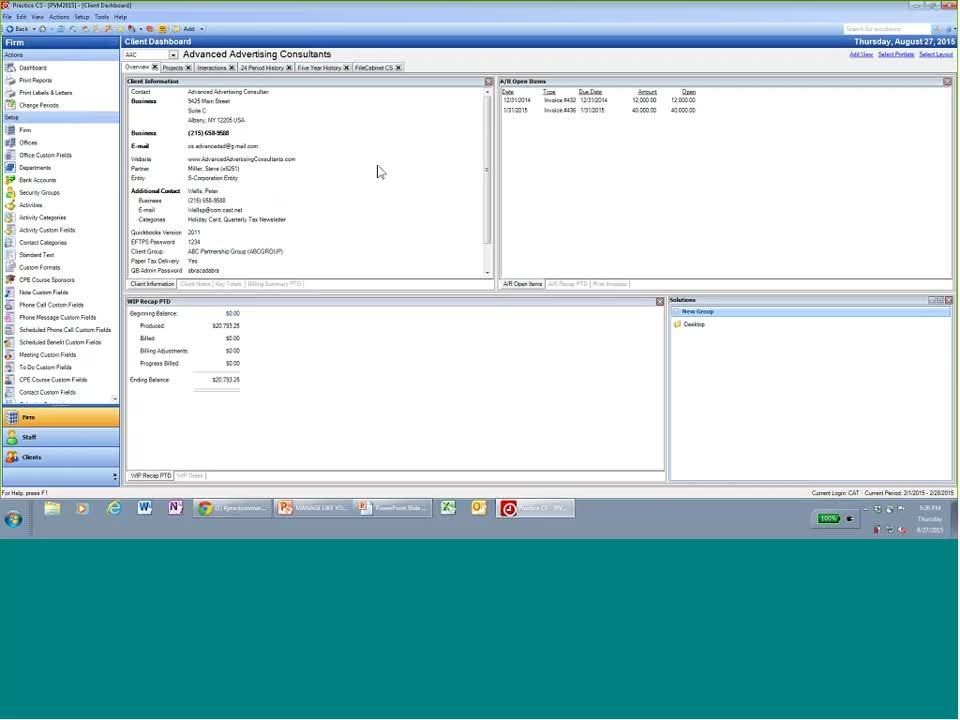Select the Departments setup item

[x=34, y=168]
